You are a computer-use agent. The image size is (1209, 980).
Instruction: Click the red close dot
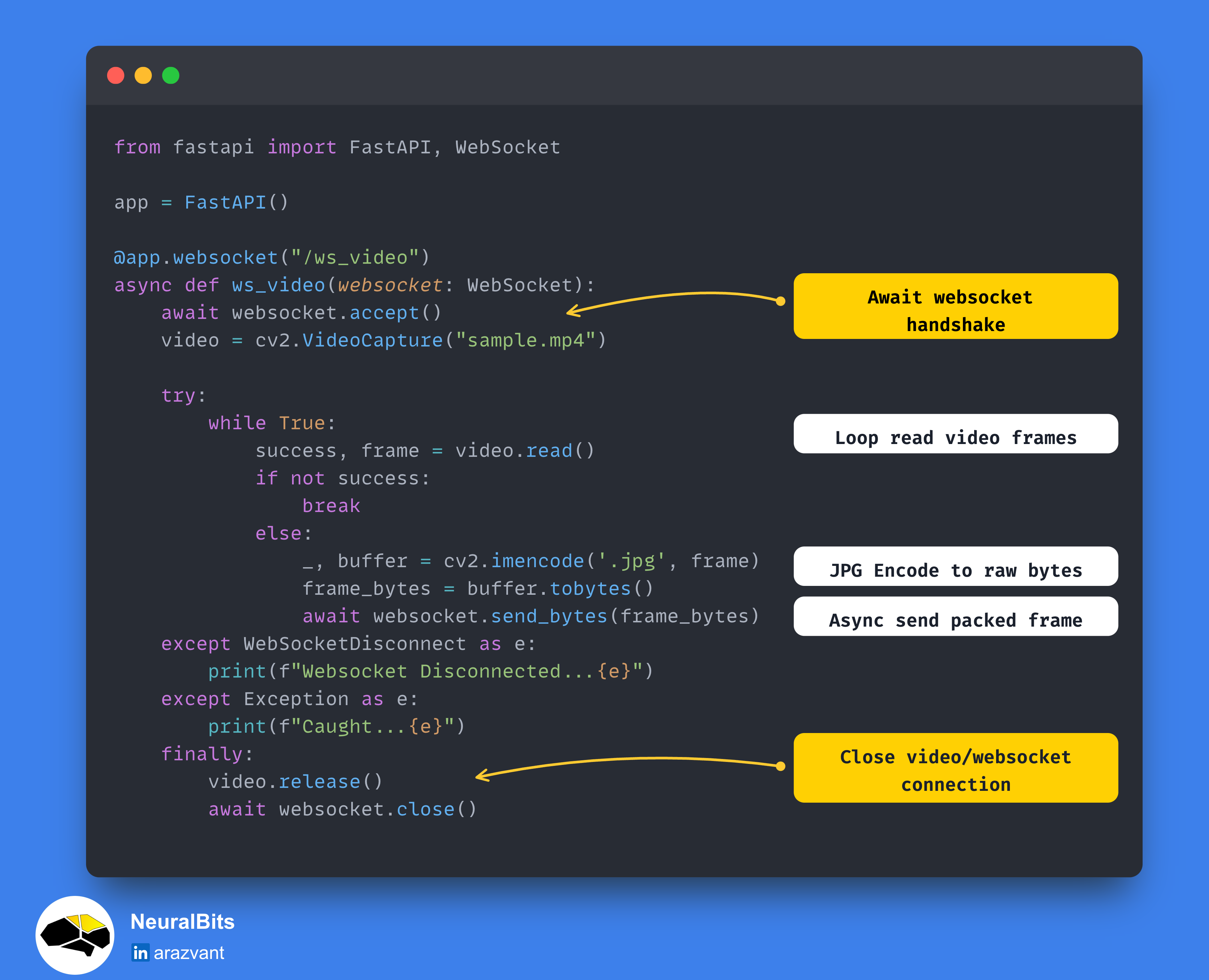tap(116, 76)
